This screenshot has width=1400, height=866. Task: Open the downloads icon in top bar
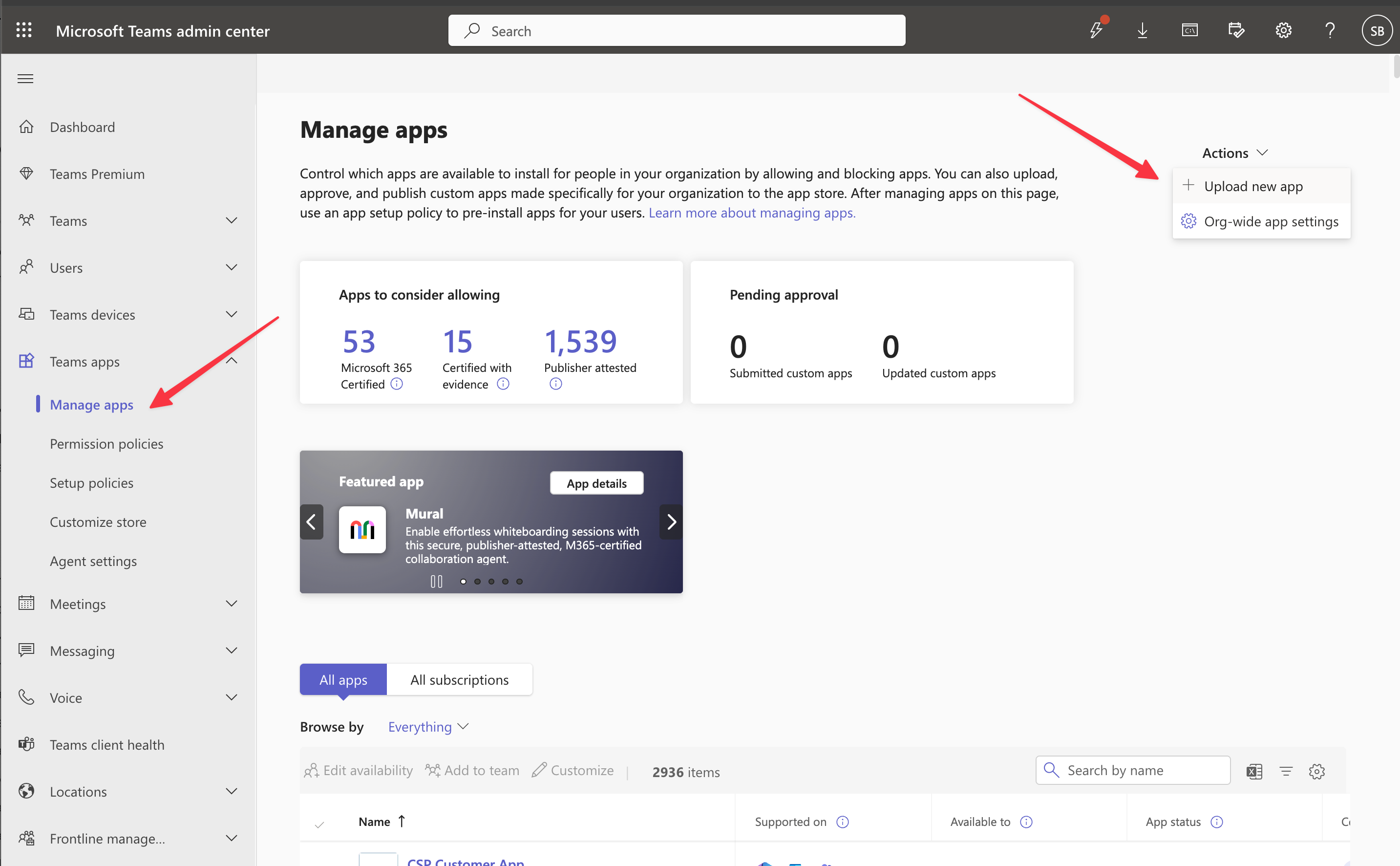[x=1143, y=30]
